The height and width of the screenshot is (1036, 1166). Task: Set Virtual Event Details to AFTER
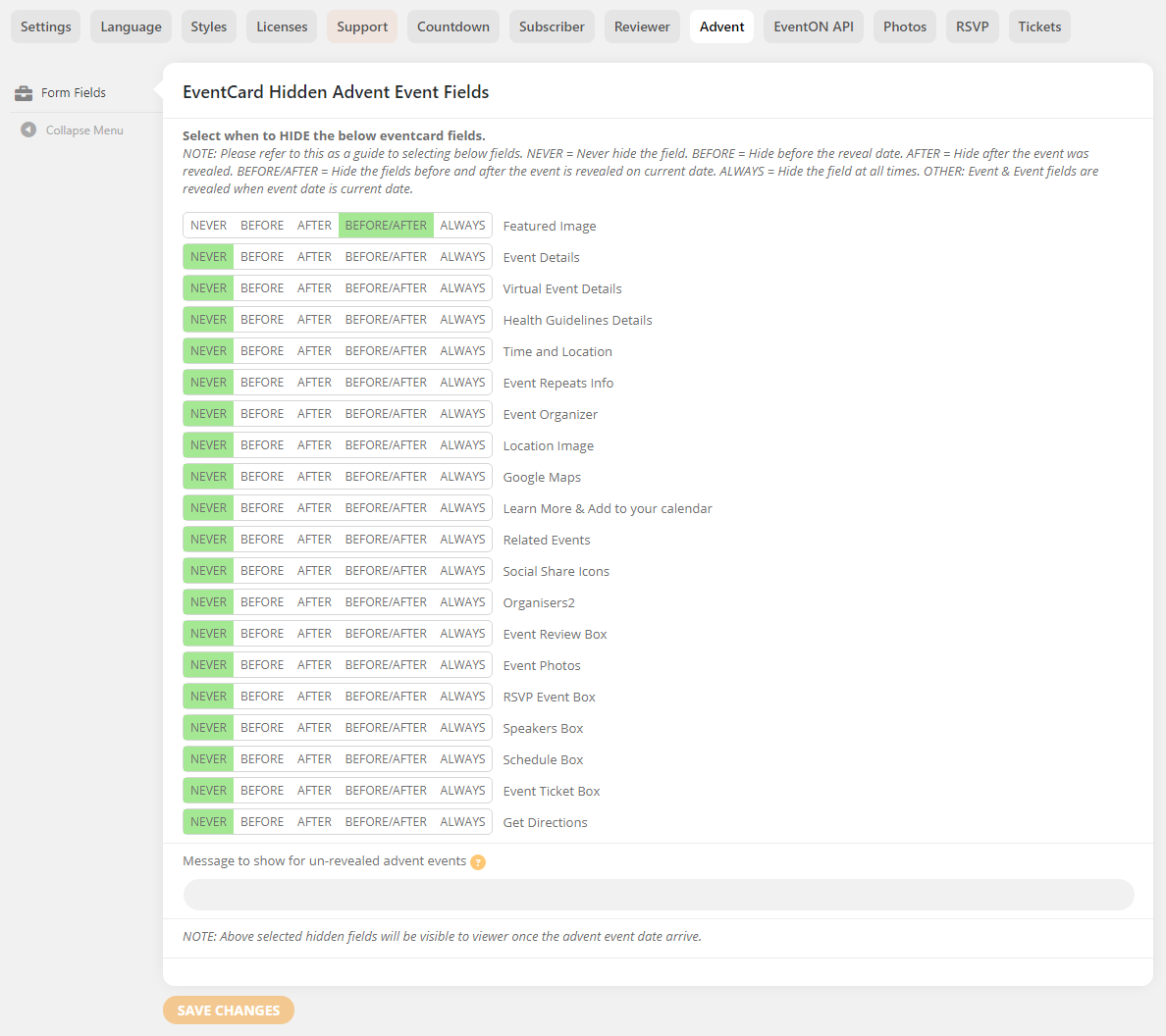tap(314, 287)
